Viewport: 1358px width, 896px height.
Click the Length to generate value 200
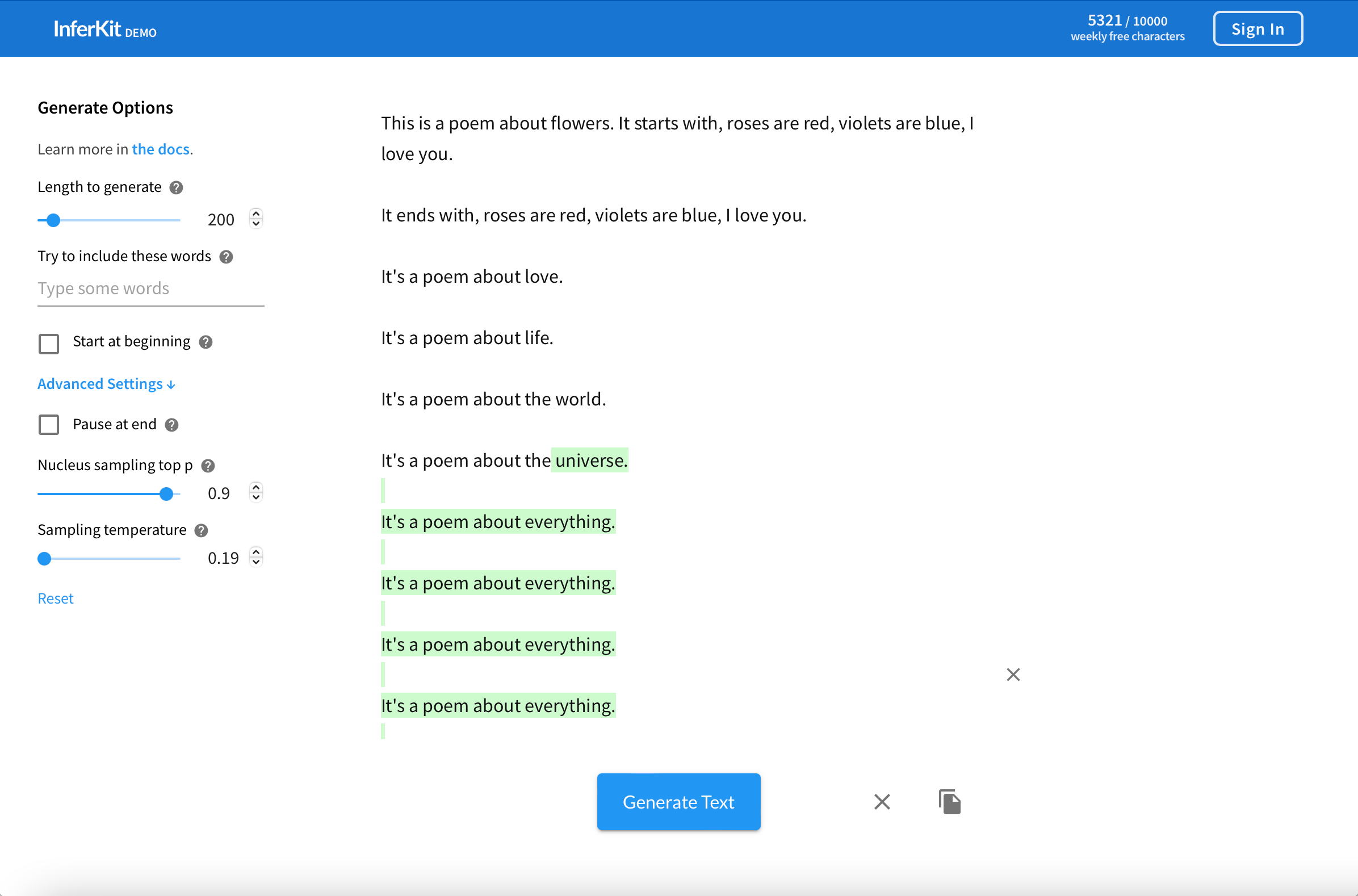221,219
